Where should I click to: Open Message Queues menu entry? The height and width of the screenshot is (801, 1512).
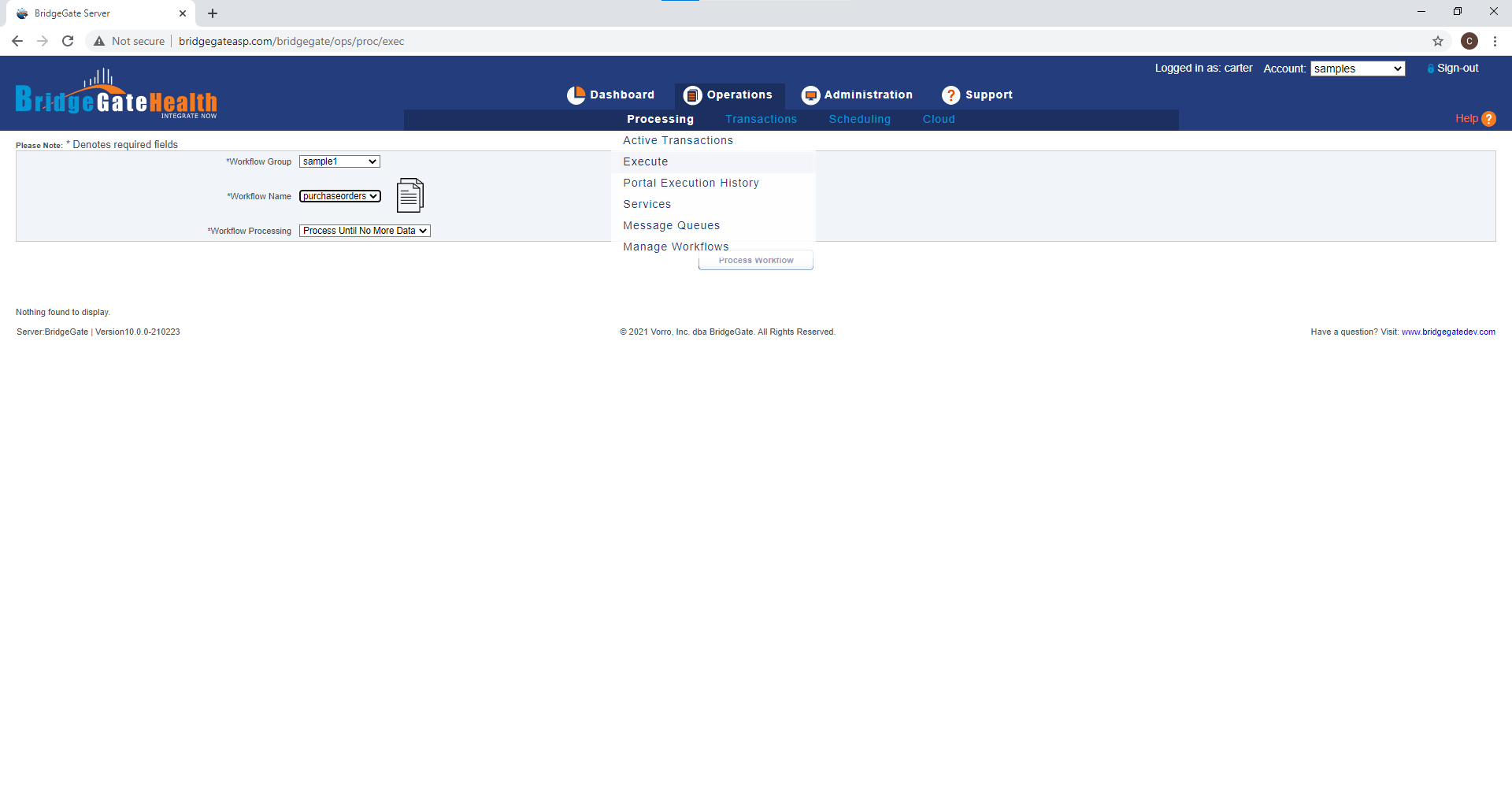671,225
